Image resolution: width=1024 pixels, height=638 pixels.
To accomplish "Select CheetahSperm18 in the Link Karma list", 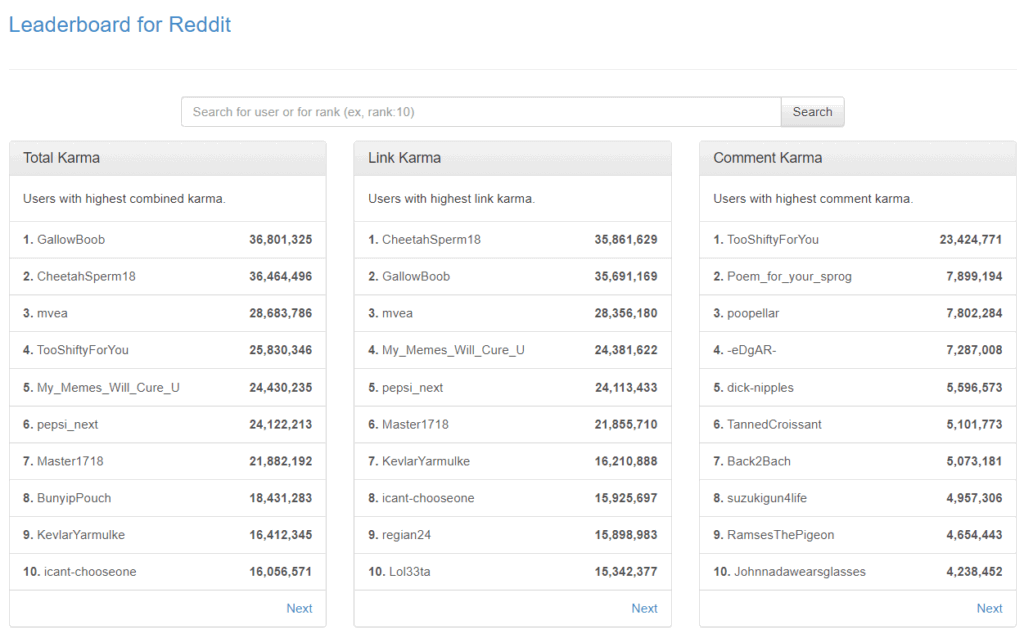I will (x=431, y=240).
